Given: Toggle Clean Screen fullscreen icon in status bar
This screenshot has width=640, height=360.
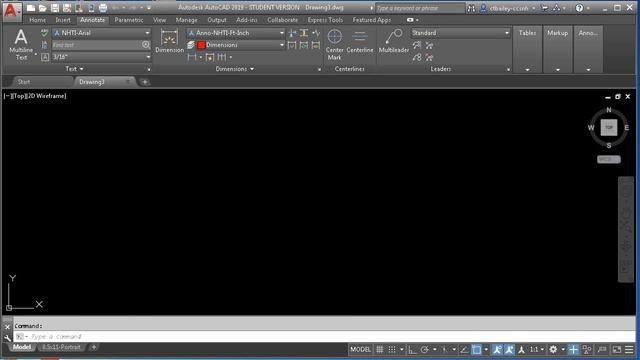Looking at the screenshot, I should 617,349.
